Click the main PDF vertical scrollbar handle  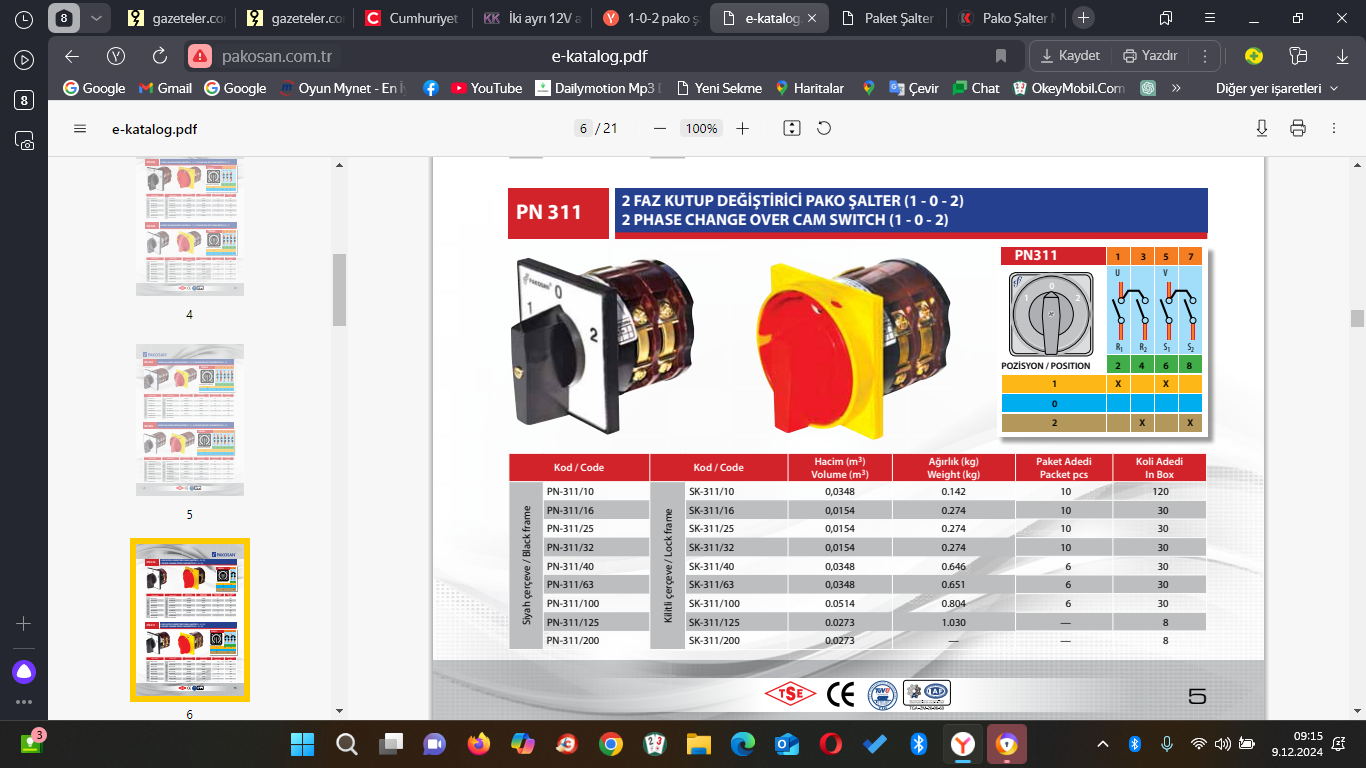pos(1357,318)
